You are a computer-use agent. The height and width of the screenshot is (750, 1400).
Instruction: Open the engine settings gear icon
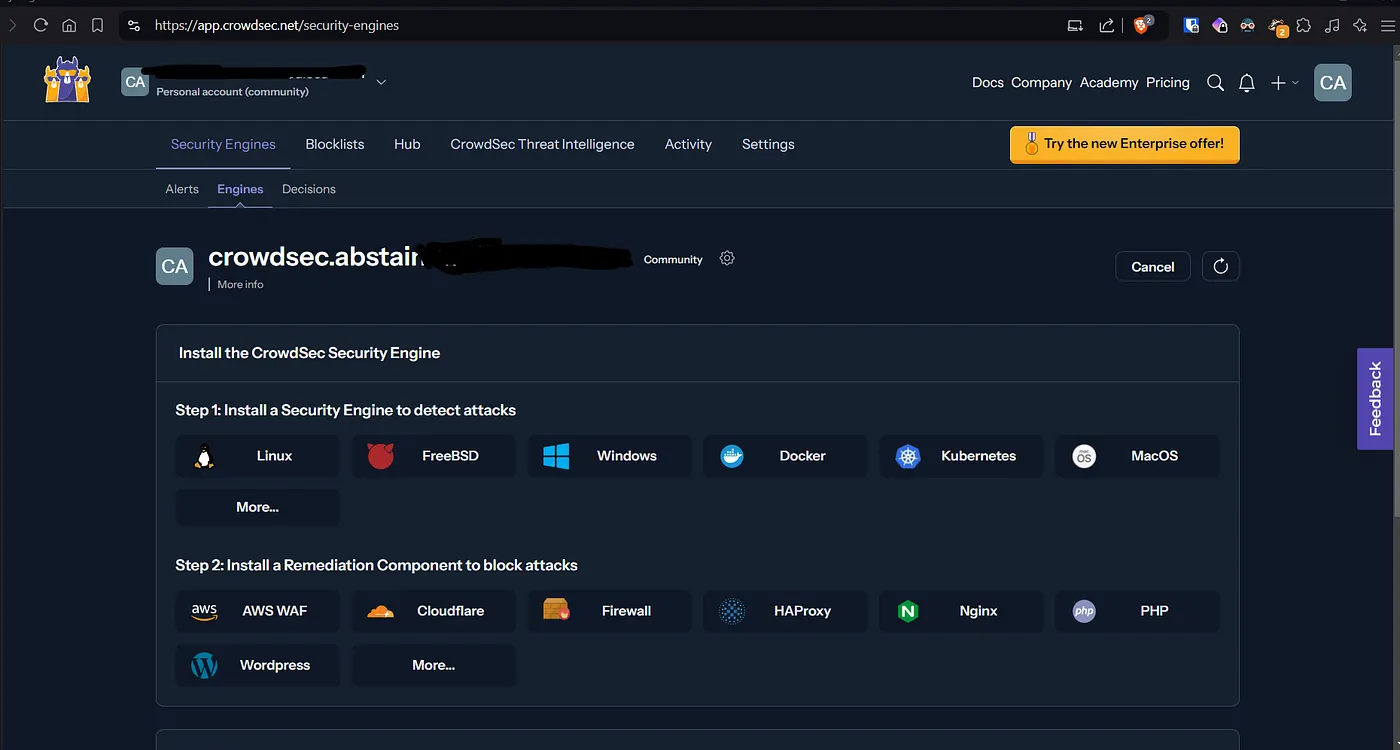coord(727,258)
